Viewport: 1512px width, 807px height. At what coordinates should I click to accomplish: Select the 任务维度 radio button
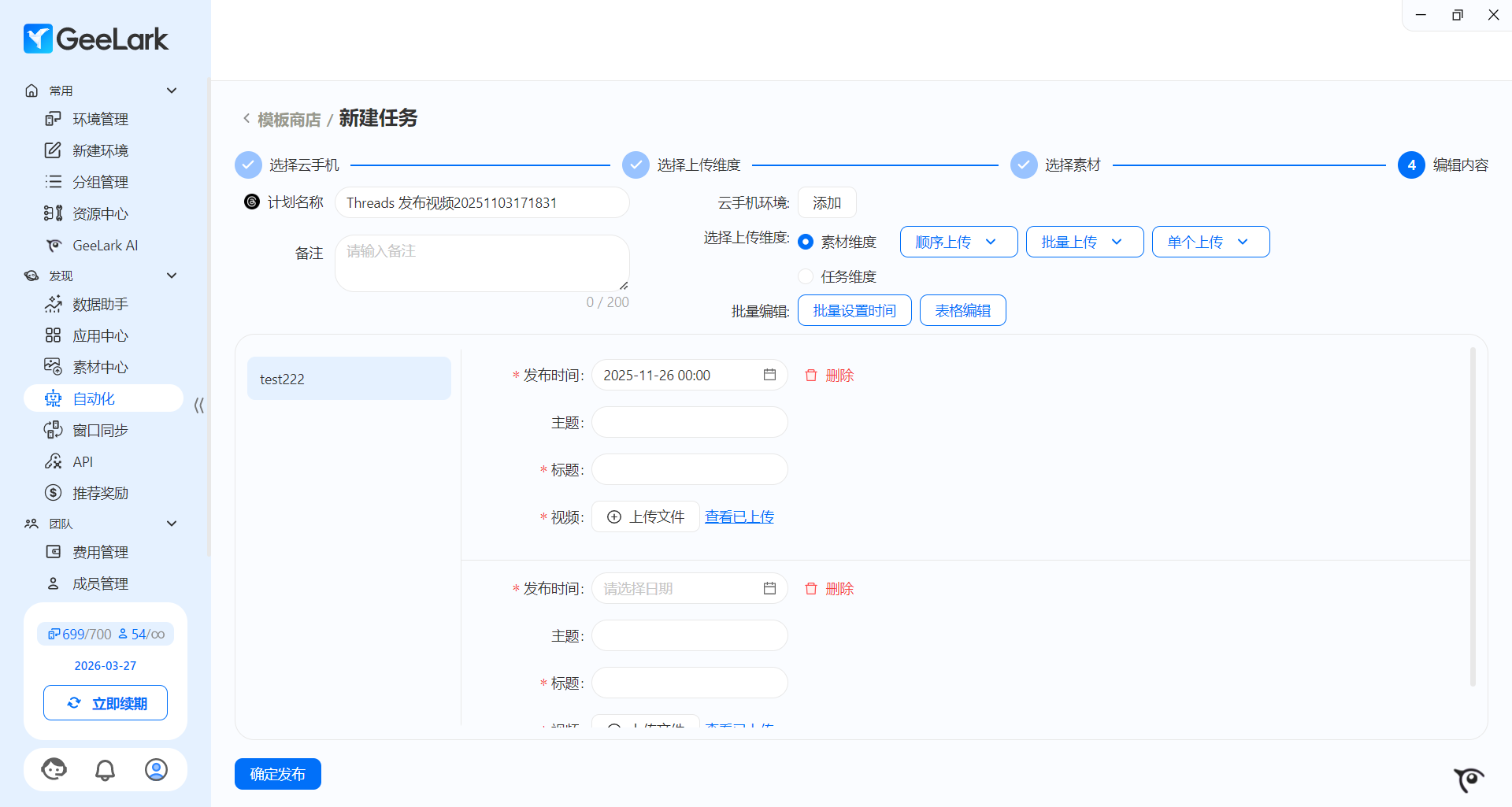[806, 276]
